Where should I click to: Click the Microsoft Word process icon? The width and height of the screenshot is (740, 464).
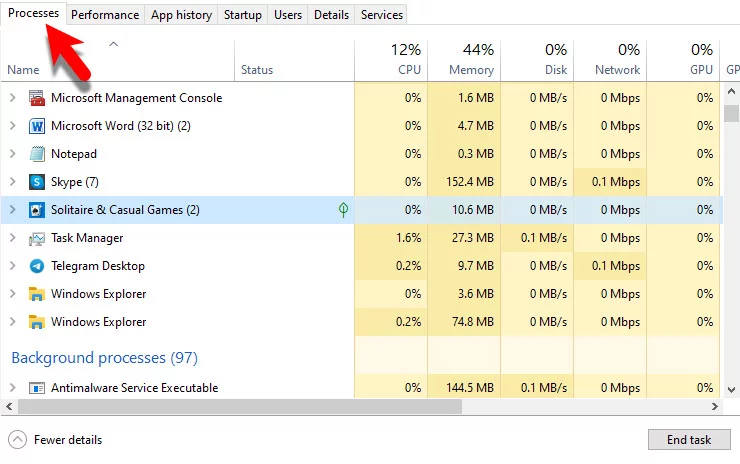[x=37, y=126]
